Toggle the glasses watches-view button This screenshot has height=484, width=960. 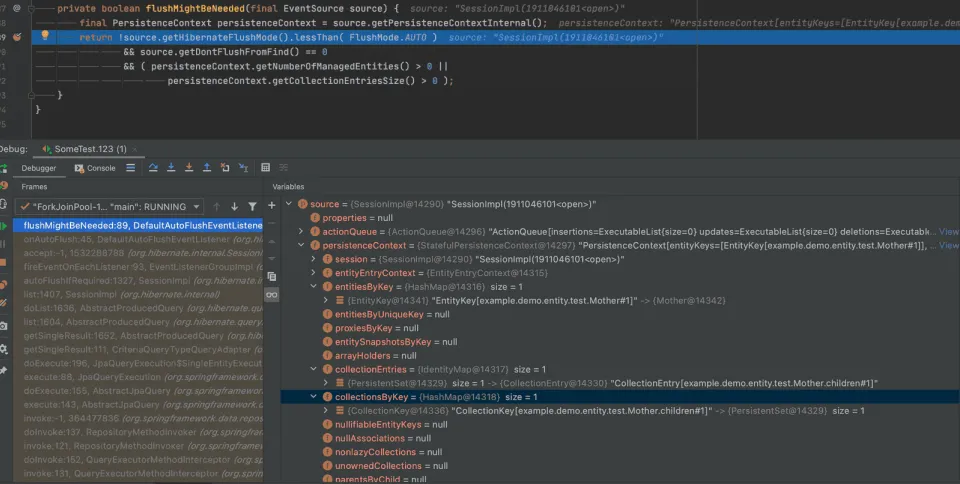272,295
